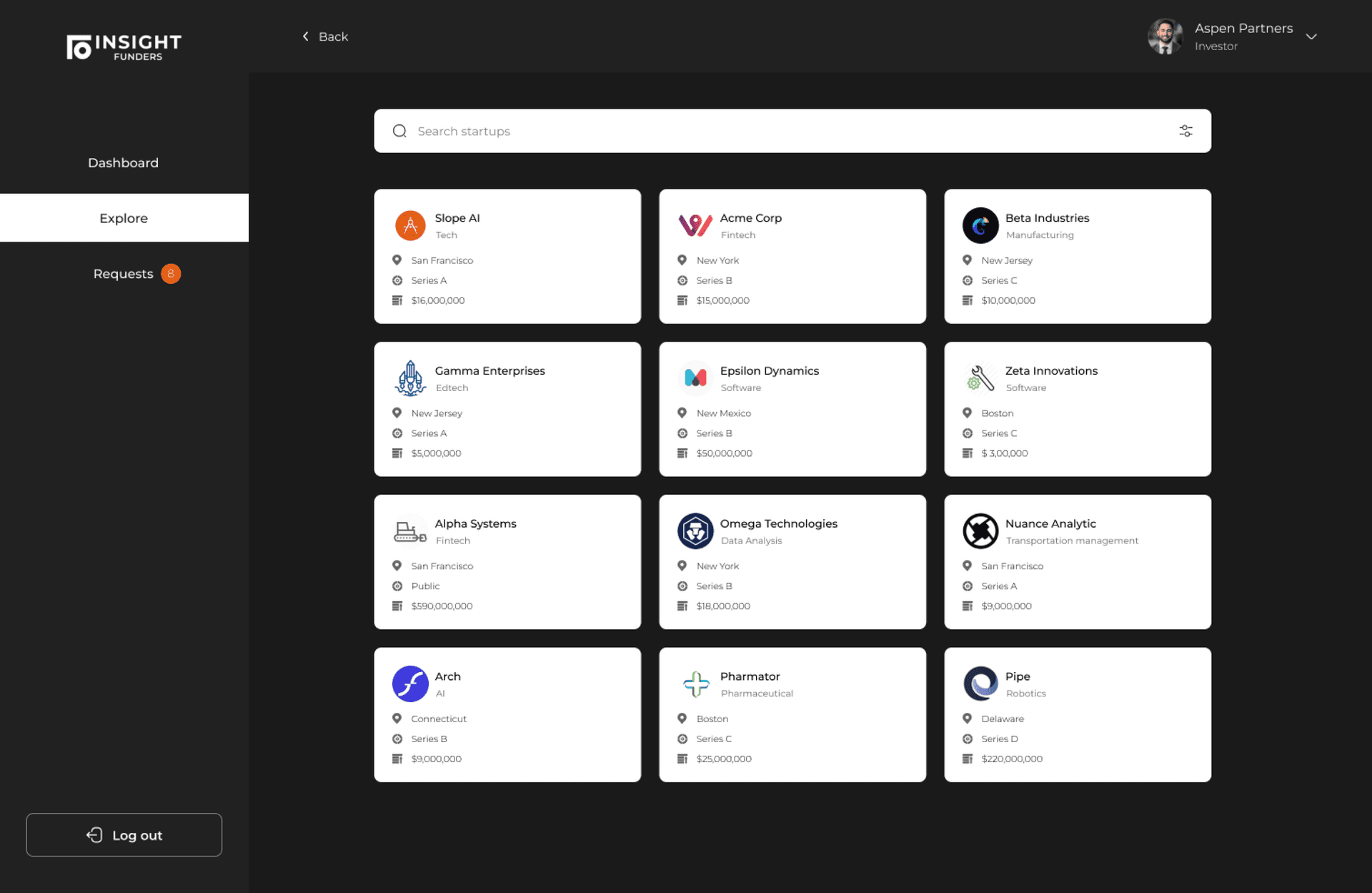
Task: Click the Gamma Enterprises rocket logo
Action: [410, 378]
